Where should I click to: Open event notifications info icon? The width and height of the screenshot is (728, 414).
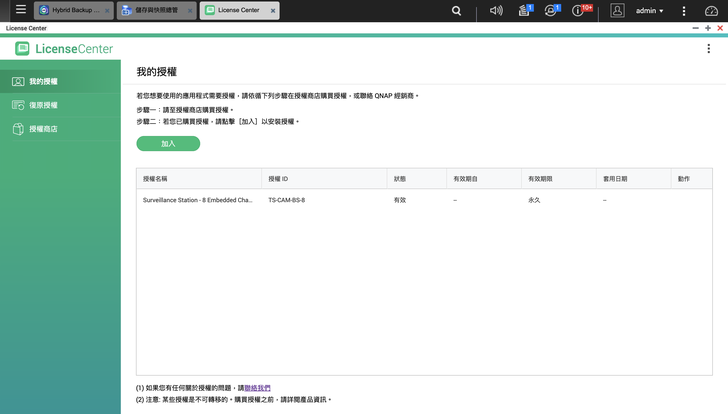(x=578, y=11)
